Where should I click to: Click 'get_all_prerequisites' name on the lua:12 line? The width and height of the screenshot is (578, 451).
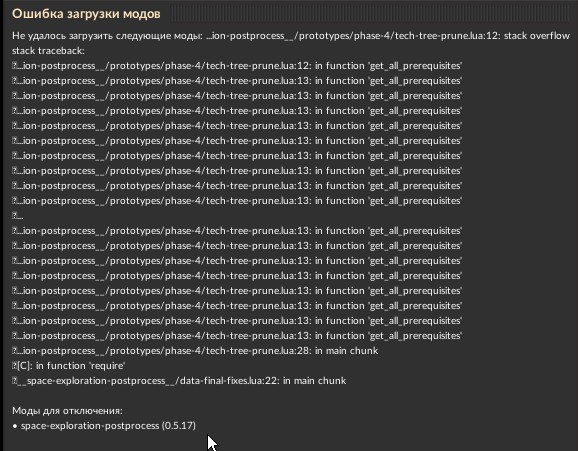click(x=415, y=66)
